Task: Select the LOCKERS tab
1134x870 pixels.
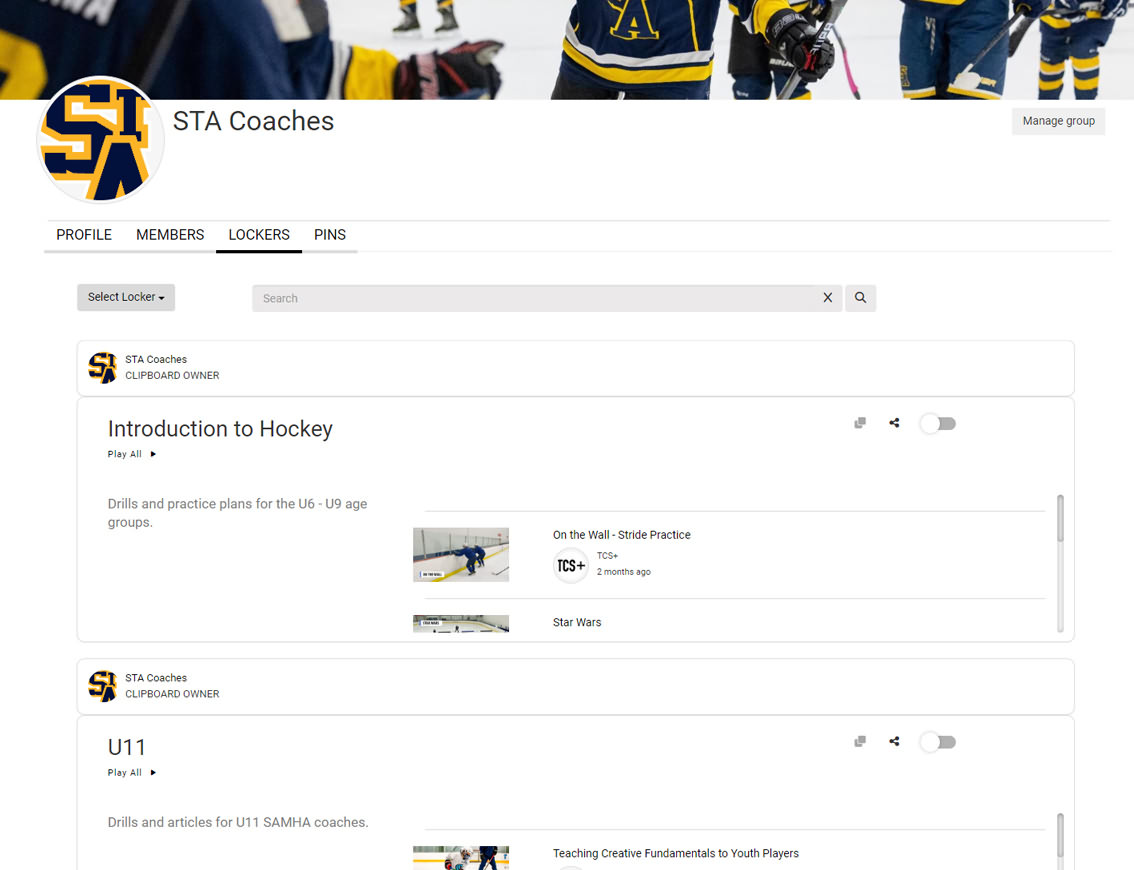Action: pos(259,235)
